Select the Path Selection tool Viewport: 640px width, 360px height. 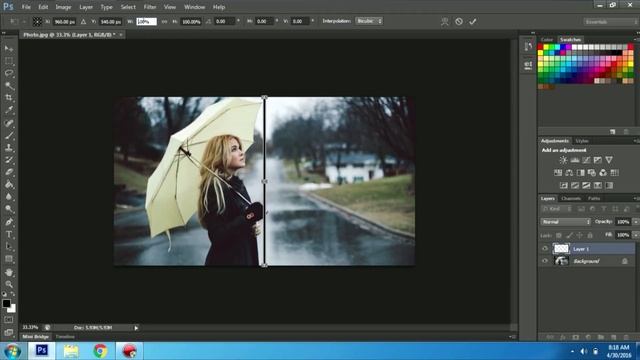coord(9,247)
